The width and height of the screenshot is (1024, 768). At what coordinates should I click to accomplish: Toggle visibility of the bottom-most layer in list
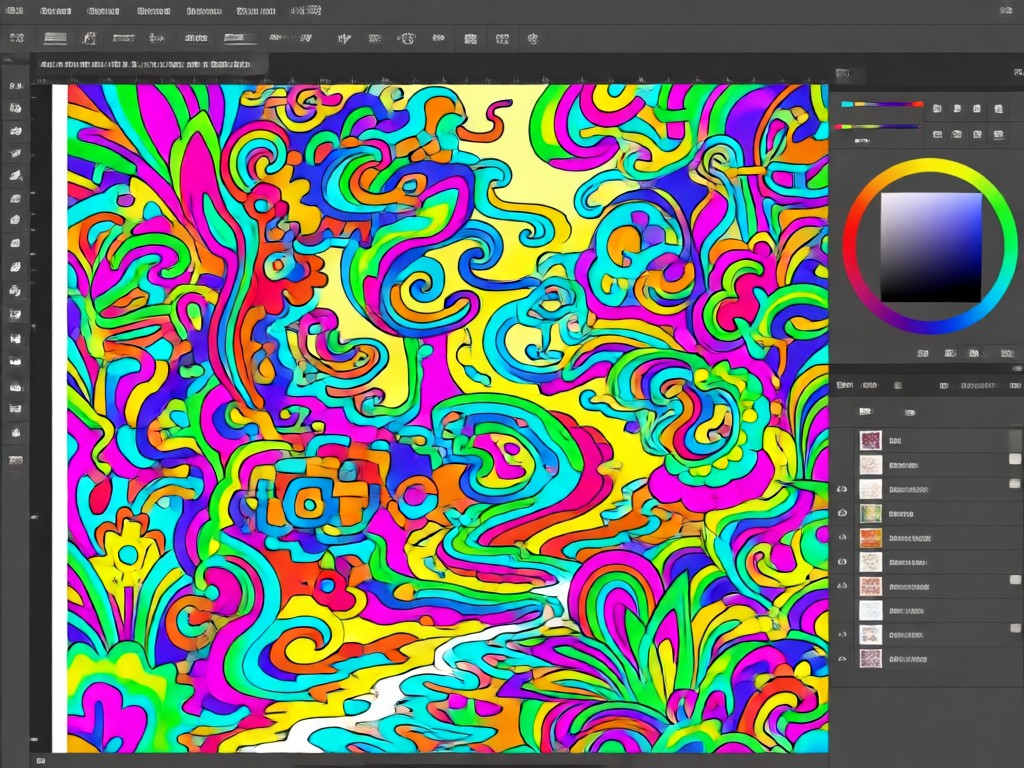pos(842,659)
